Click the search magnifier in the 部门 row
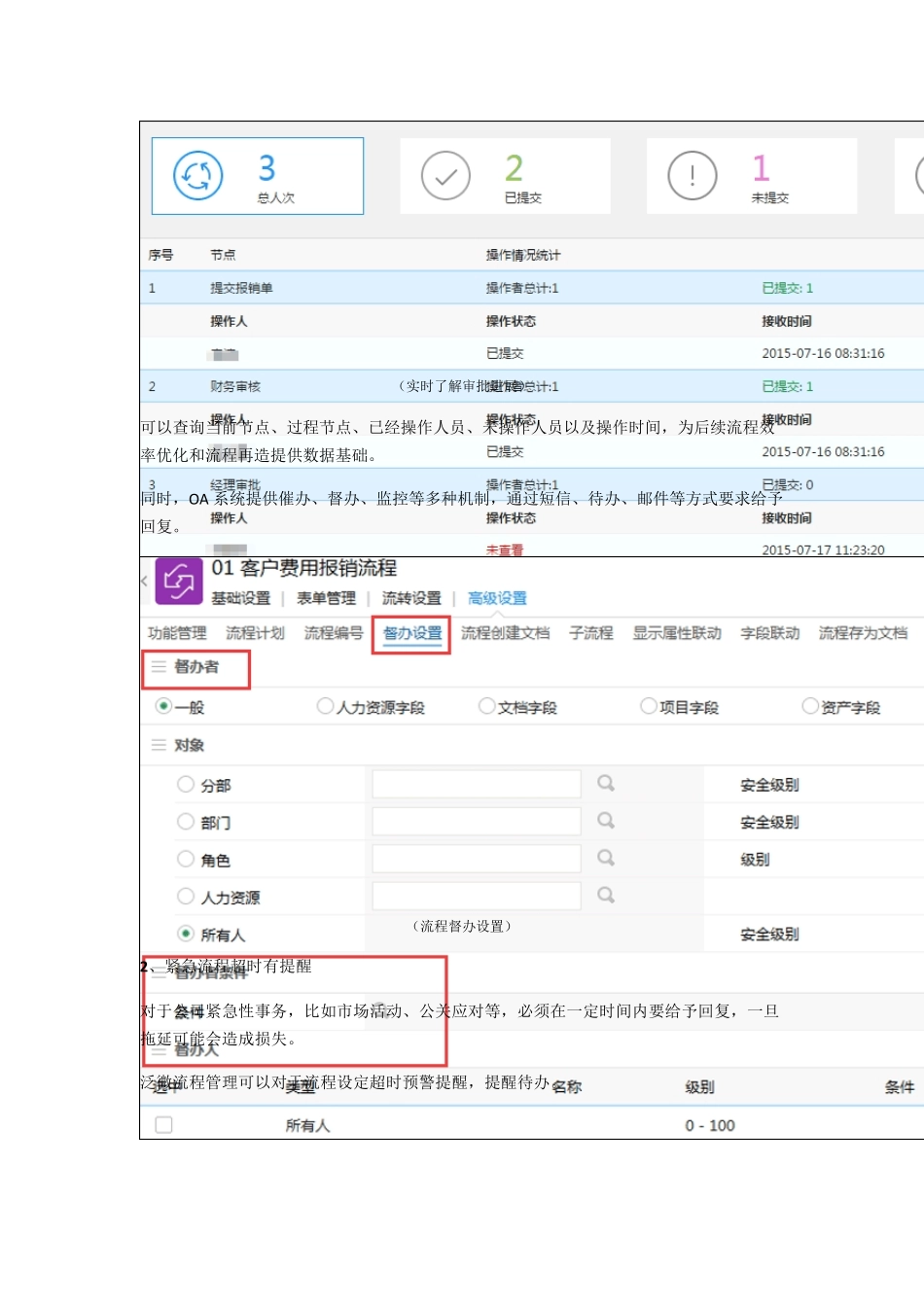This screenshot has width=924, height=1307. 606,821
